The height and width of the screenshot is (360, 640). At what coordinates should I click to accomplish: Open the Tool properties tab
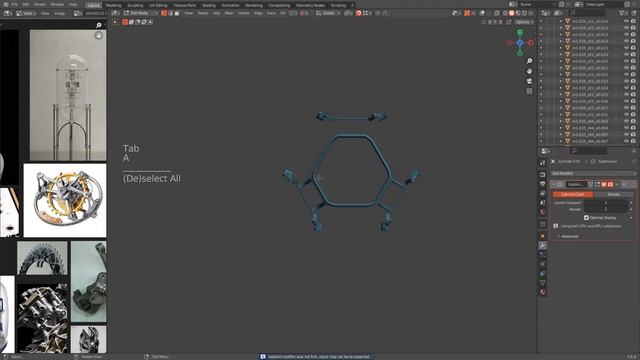click(542, 163)
